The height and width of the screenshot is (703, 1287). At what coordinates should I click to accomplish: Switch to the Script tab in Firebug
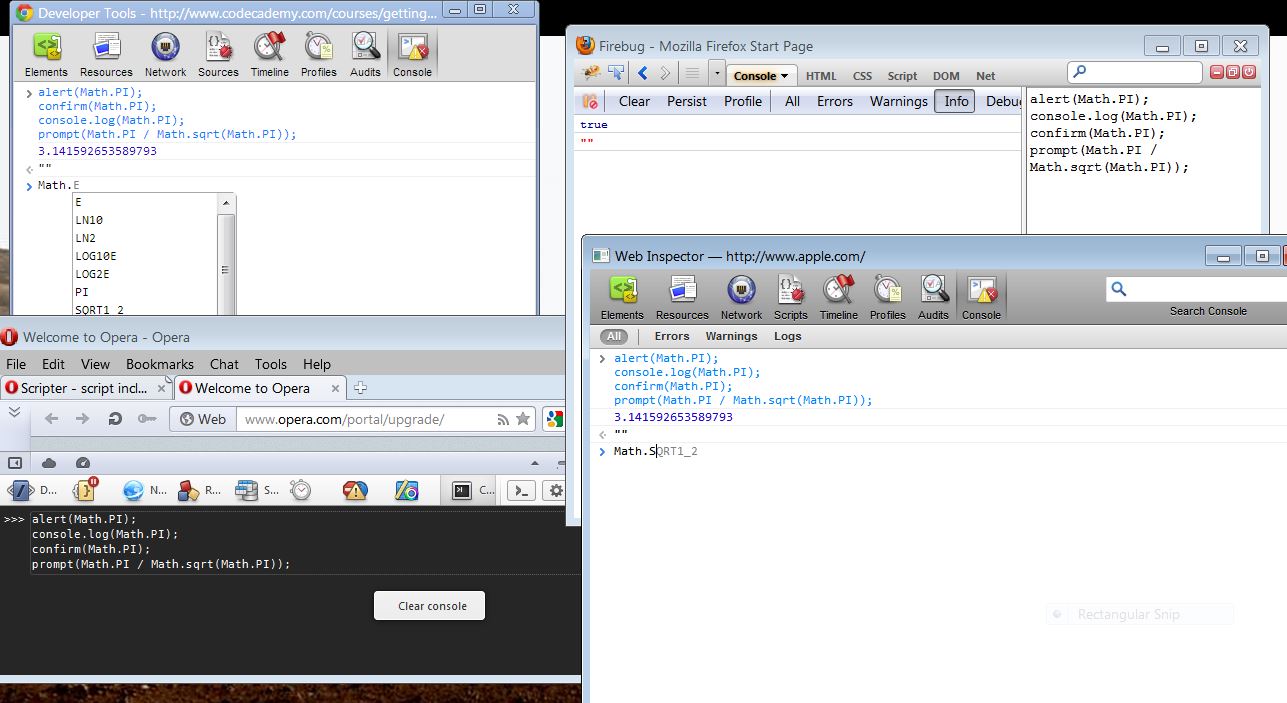click(x=902, y=76)
